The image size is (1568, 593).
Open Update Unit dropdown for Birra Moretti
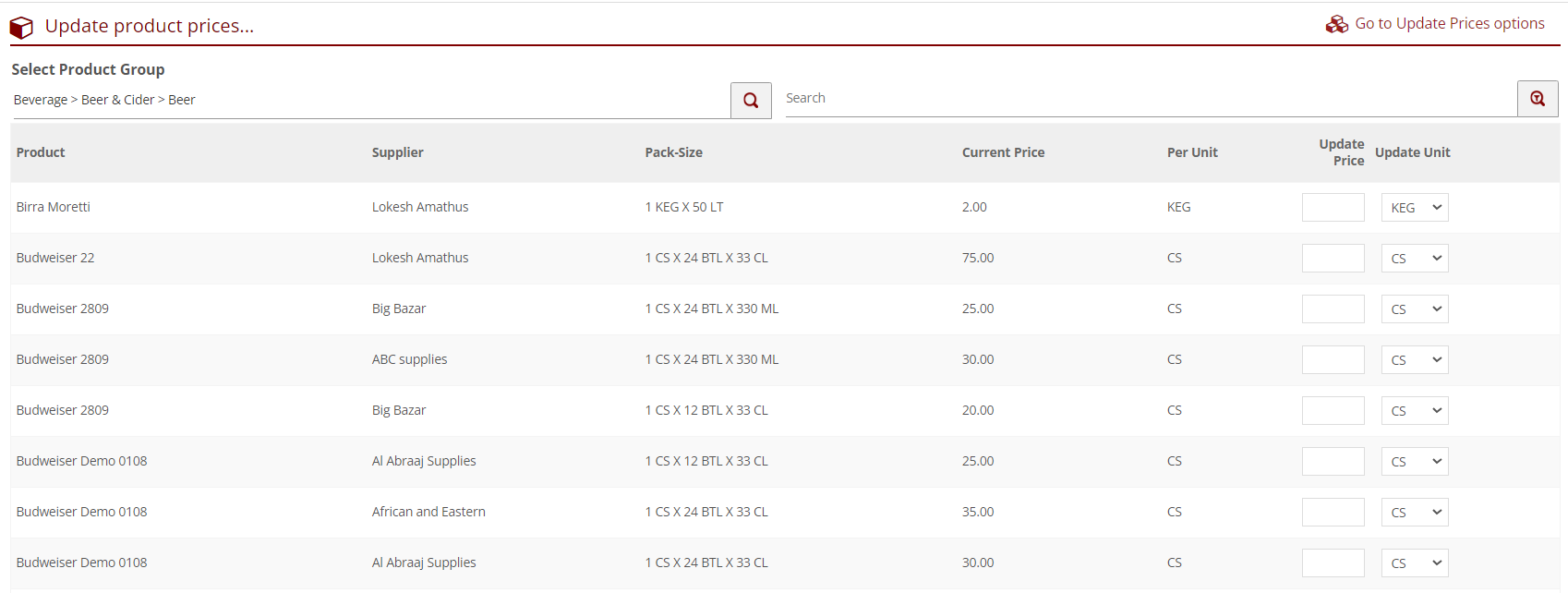[x=1415, y=208]
